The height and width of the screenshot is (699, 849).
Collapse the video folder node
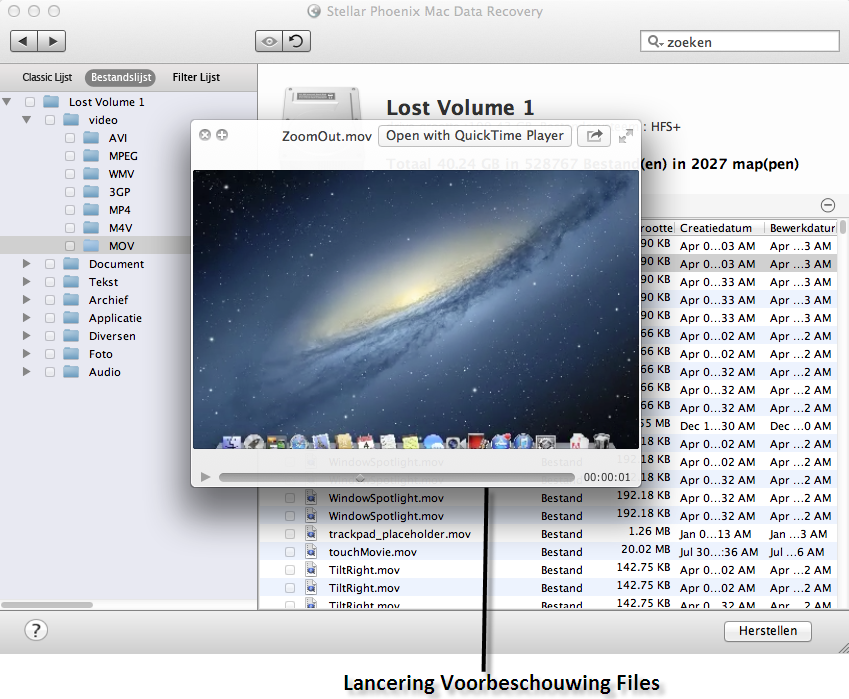[x=27, y=120]
